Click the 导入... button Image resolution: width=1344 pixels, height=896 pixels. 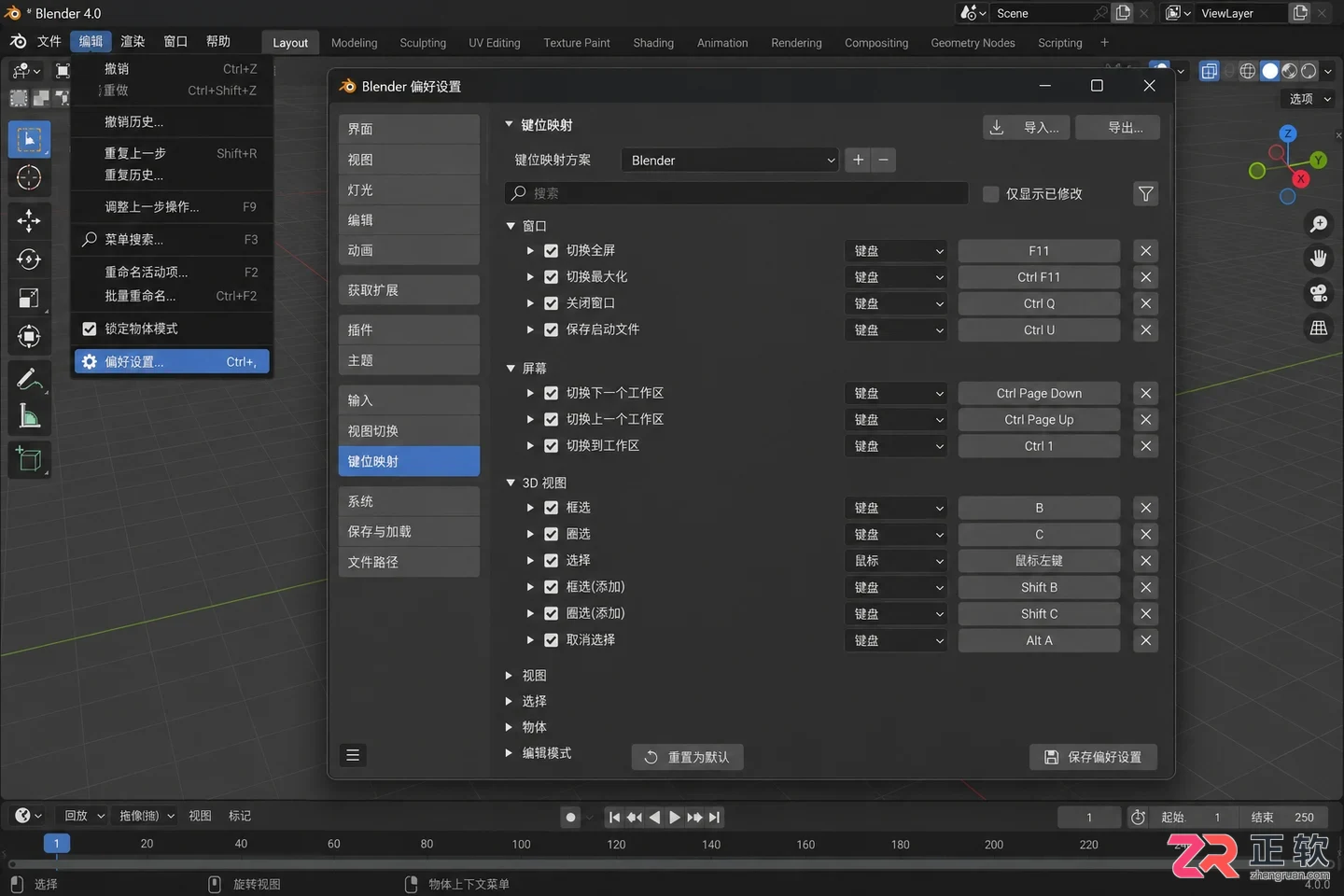pyautogui.click(x=1027, y=128)
